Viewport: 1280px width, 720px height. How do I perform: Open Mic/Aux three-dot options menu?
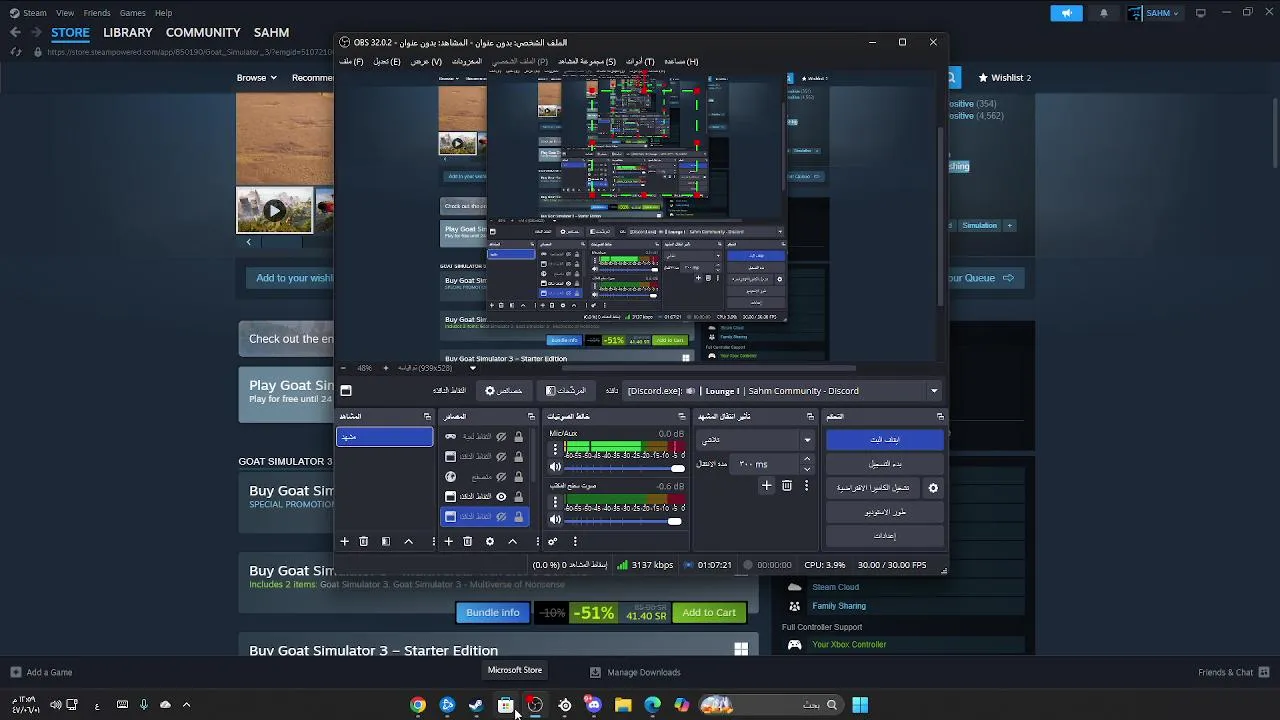pyautogui.click(x=555, y=451)
